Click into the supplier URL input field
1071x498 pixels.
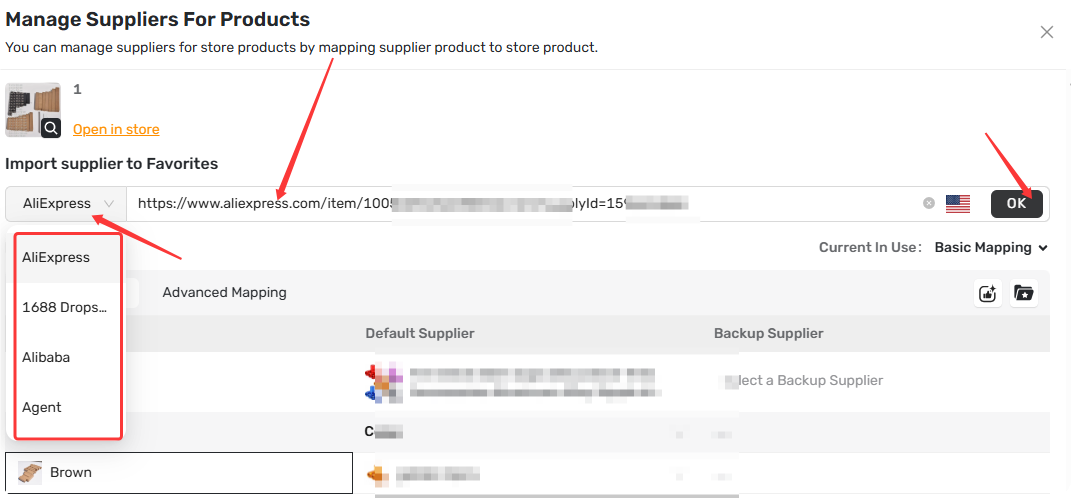pos(523,204)
